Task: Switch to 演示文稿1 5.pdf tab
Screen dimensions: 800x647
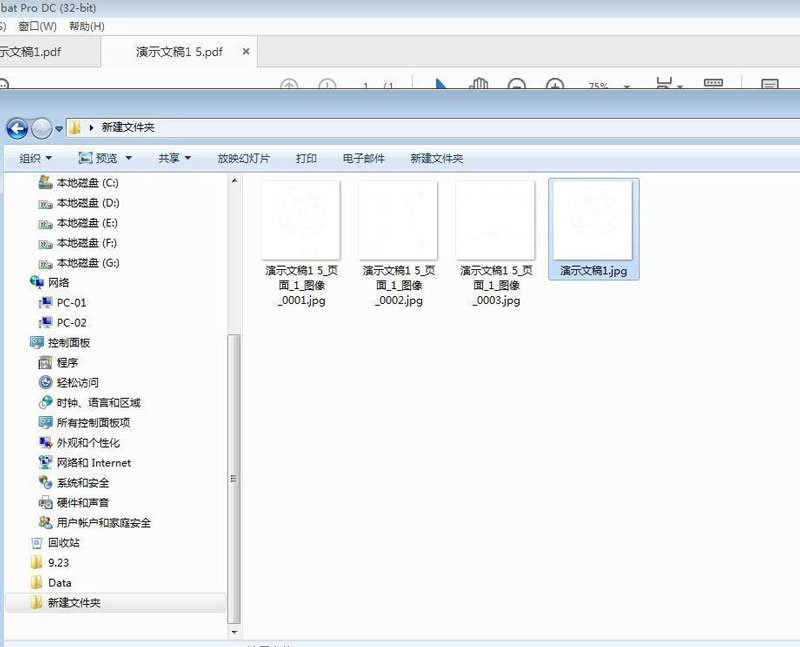Action: [x=179, y=52]
